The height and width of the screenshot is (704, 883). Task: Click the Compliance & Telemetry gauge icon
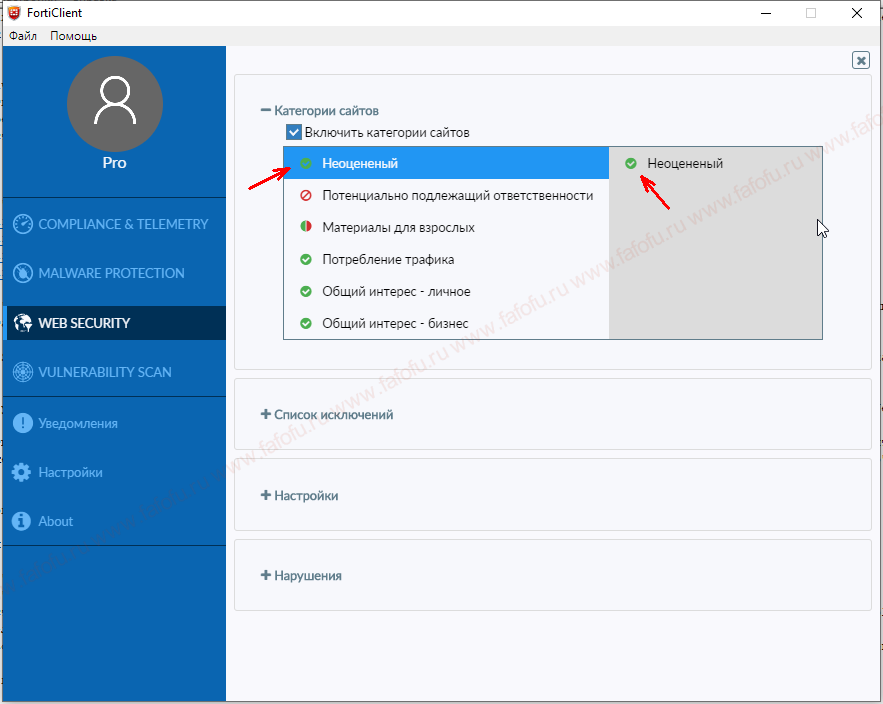[x=23, y=224]
